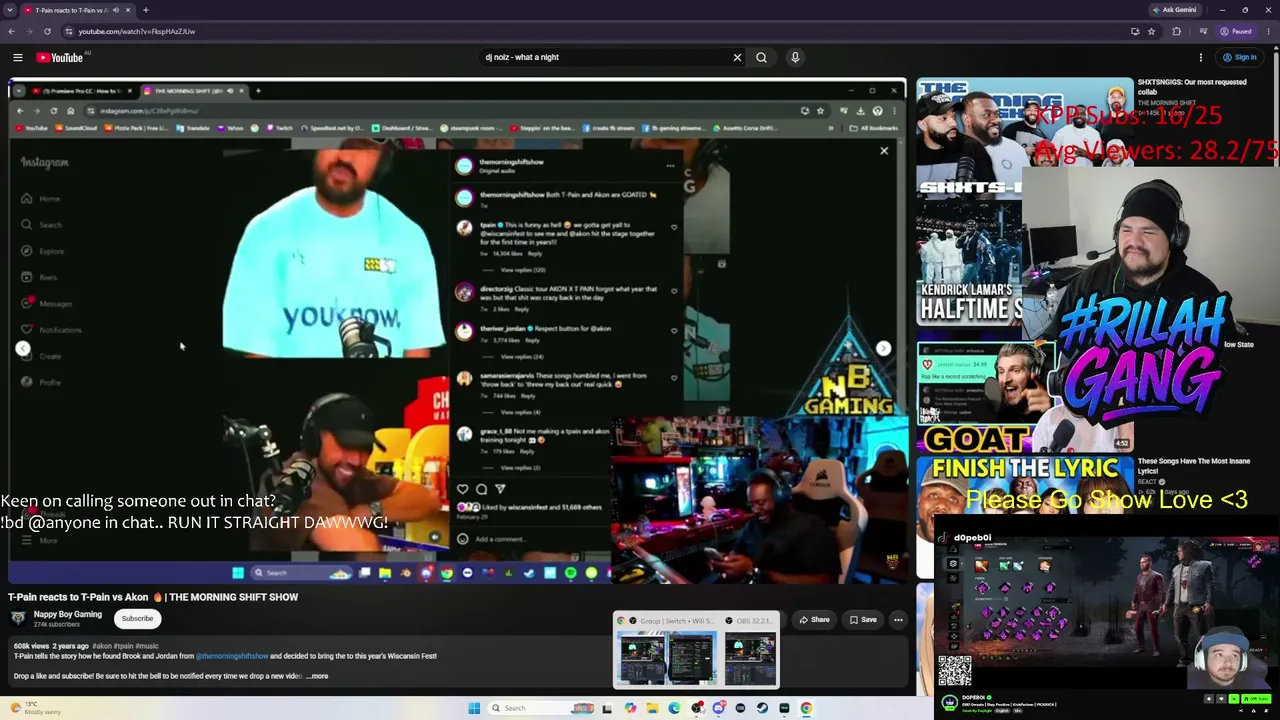Screen dimensions: 1280x720
Task: Open Microsoft Edge from the taskbar
Action: (x=674, y=708)
